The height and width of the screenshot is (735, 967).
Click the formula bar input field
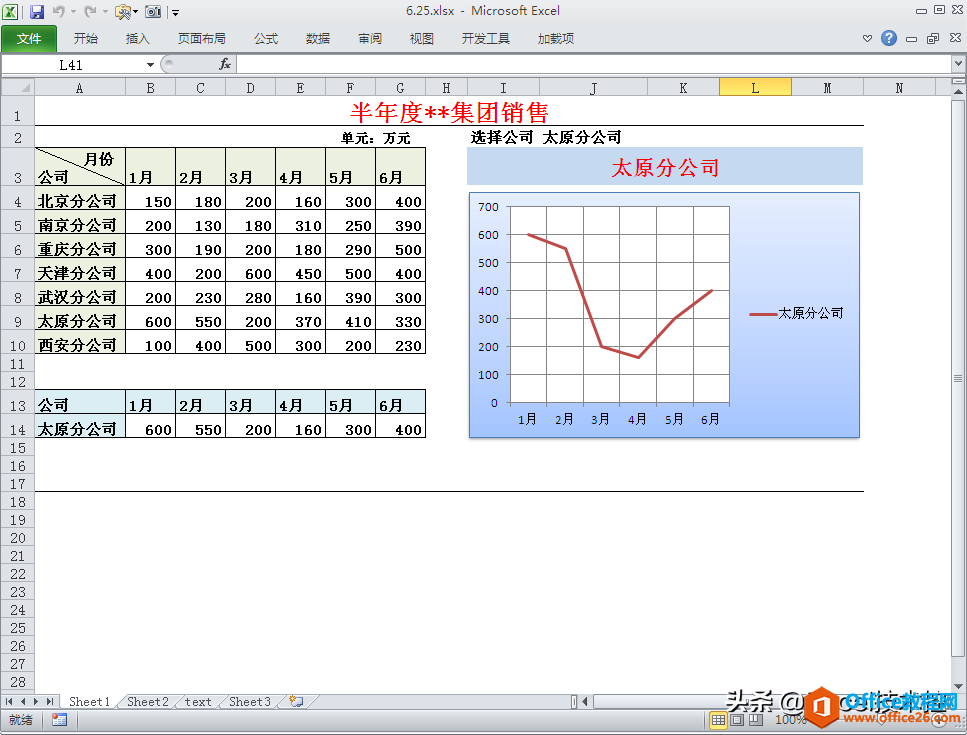click(593, 64)
